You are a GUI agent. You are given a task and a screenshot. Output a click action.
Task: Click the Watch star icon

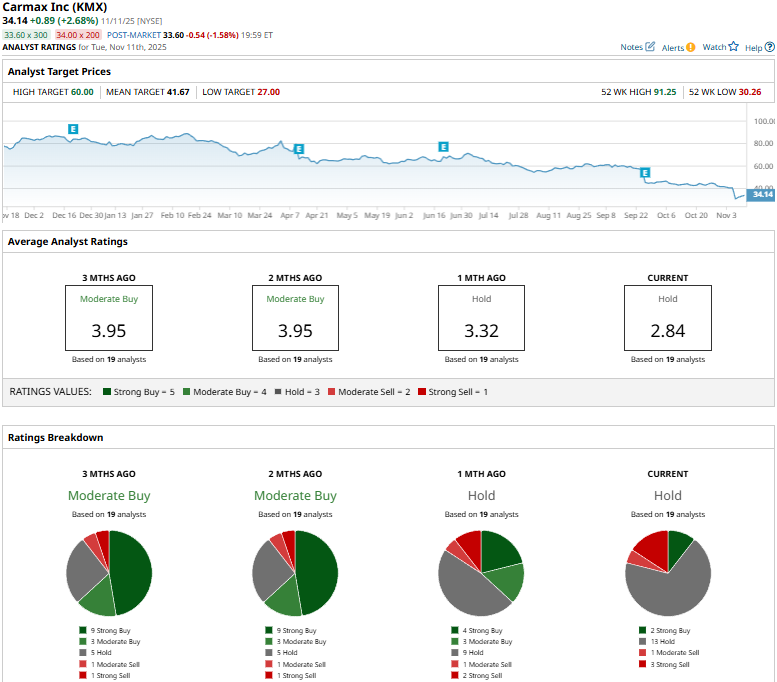(733, 47)
